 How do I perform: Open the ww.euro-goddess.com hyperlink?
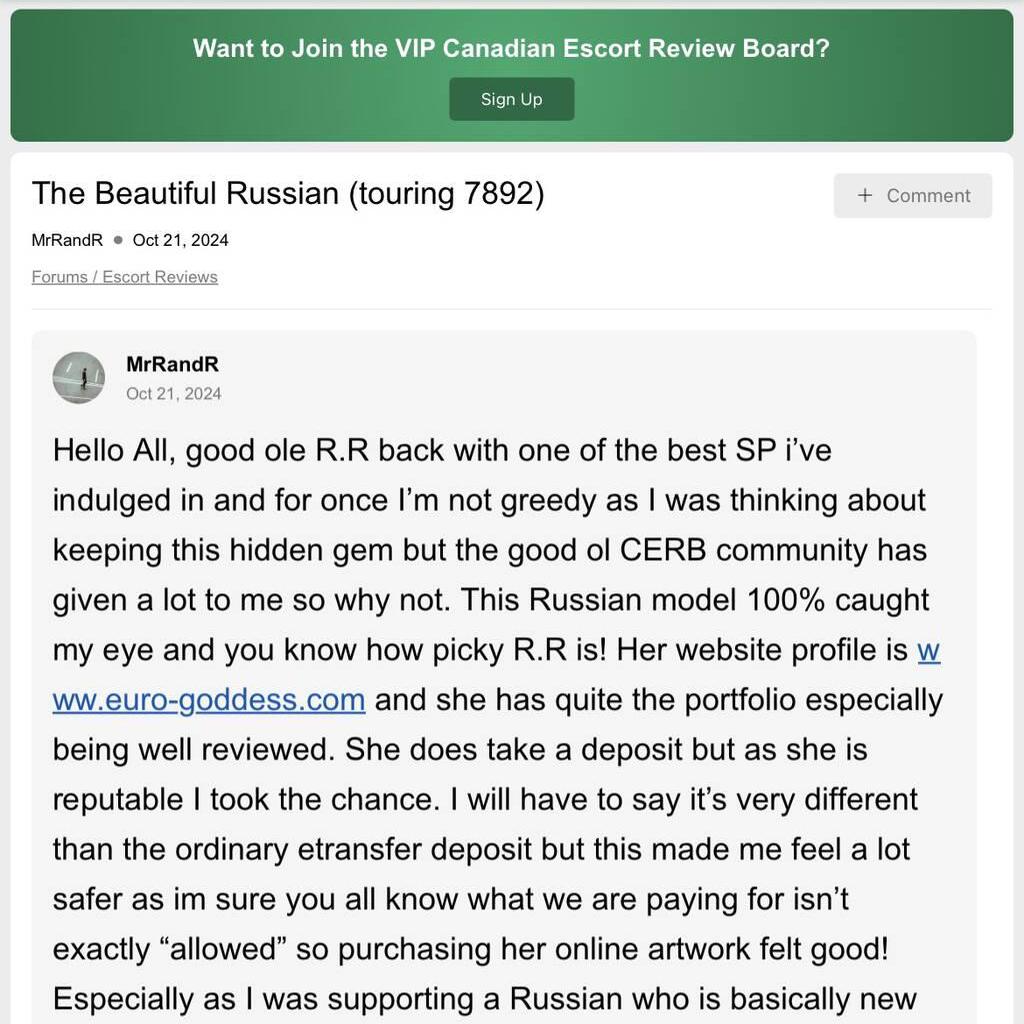tap(209, 700)
